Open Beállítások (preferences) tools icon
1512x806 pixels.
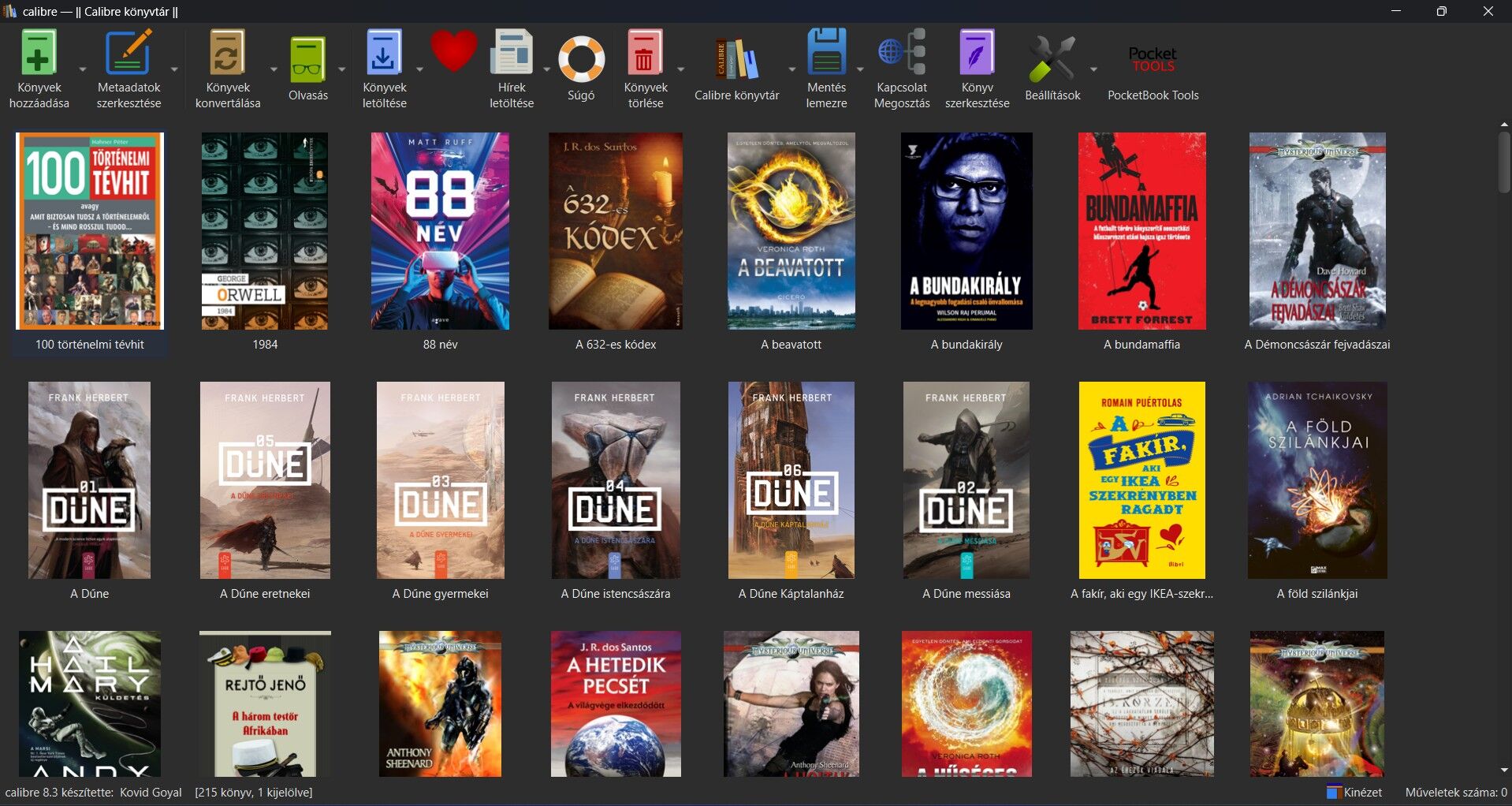(1052, 60)
